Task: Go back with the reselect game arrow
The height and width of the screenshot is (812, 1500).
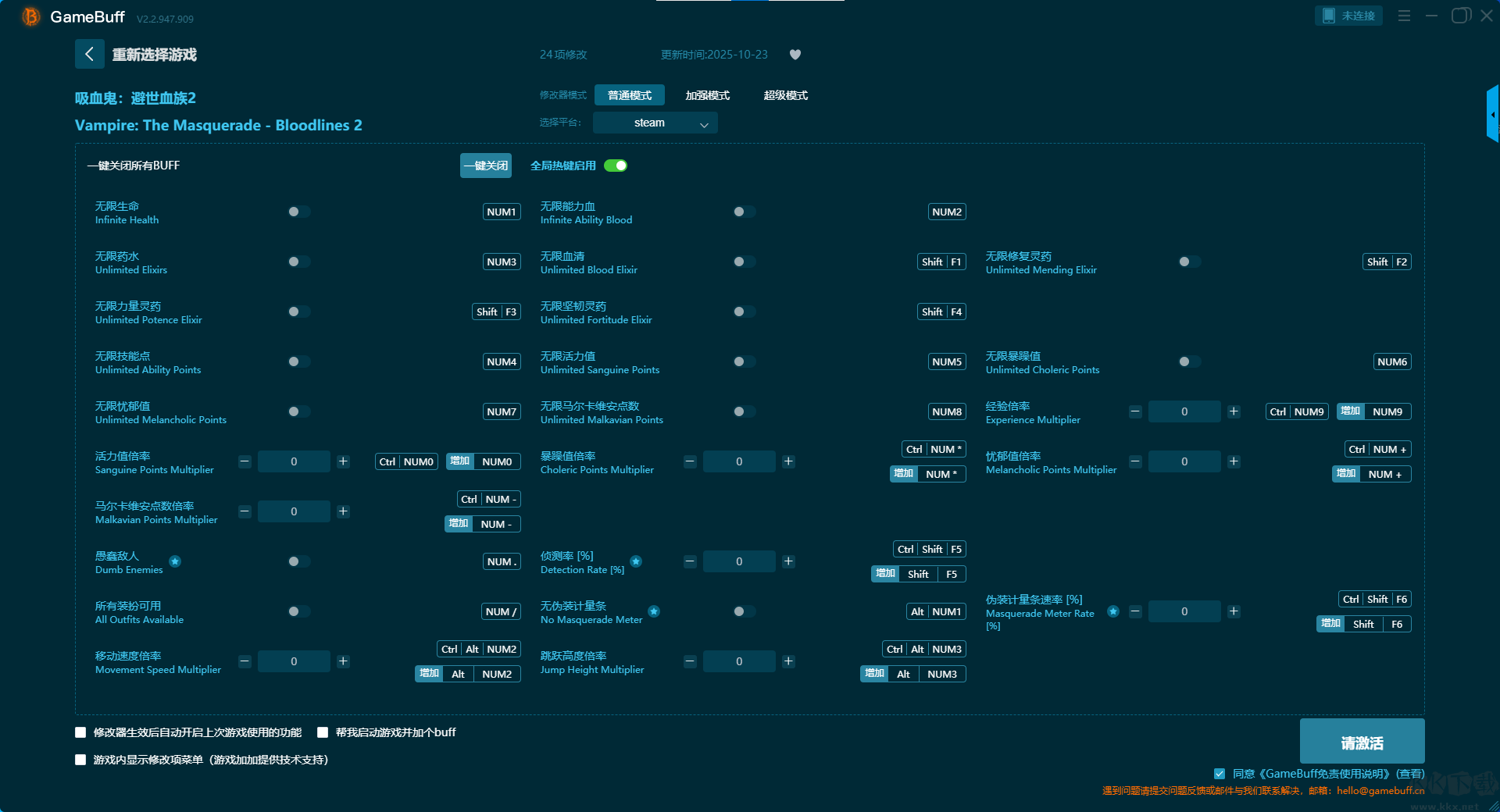Action: coord(89,54)
